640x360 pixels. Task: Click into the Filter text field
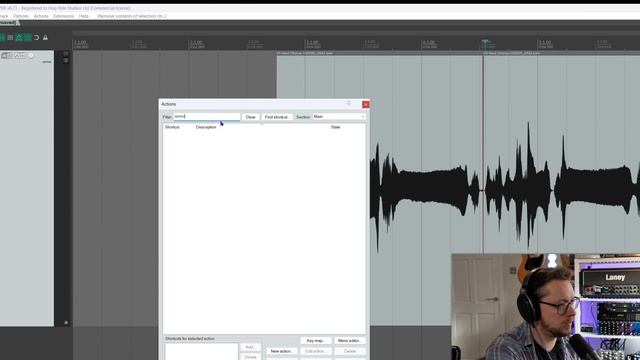[207, 117]
